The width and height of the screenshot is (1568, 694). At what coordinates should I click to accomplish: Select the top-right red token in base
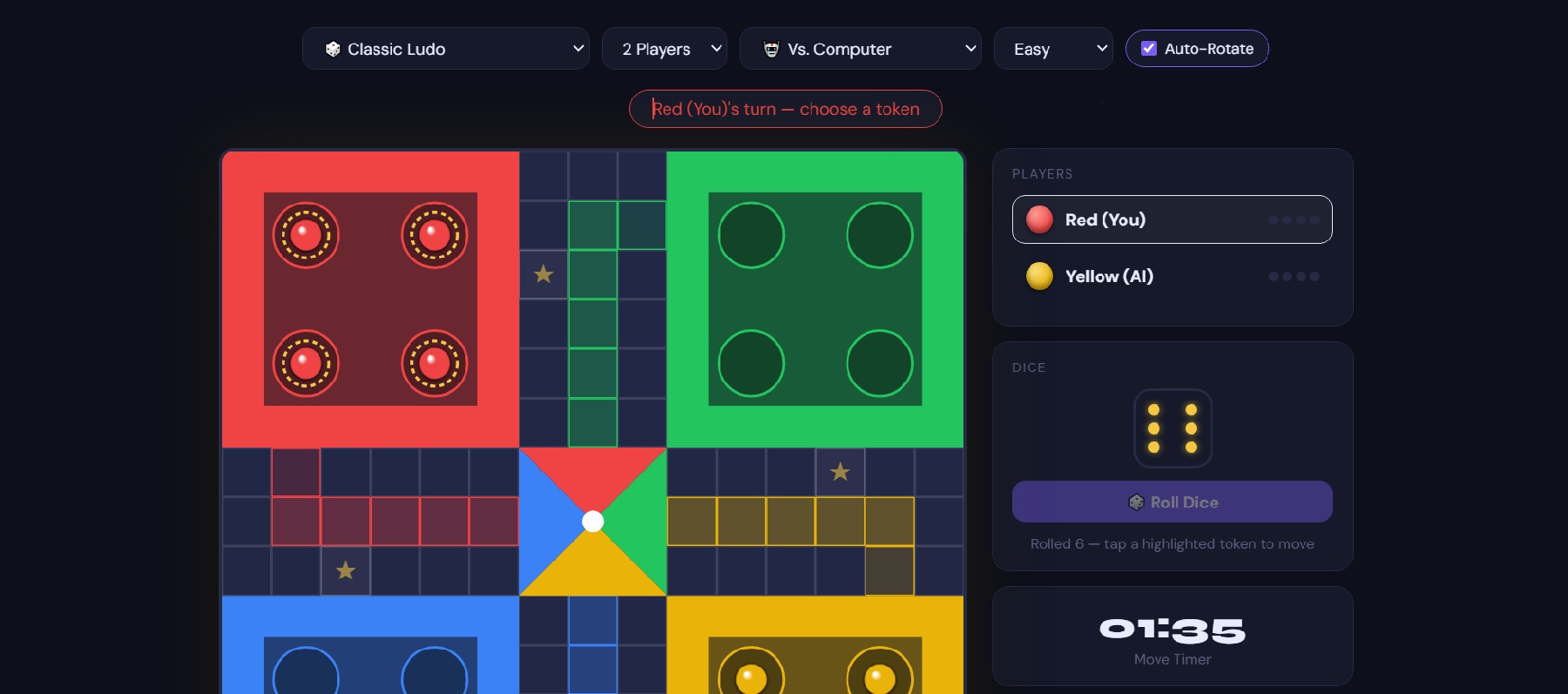coord(434,235)
